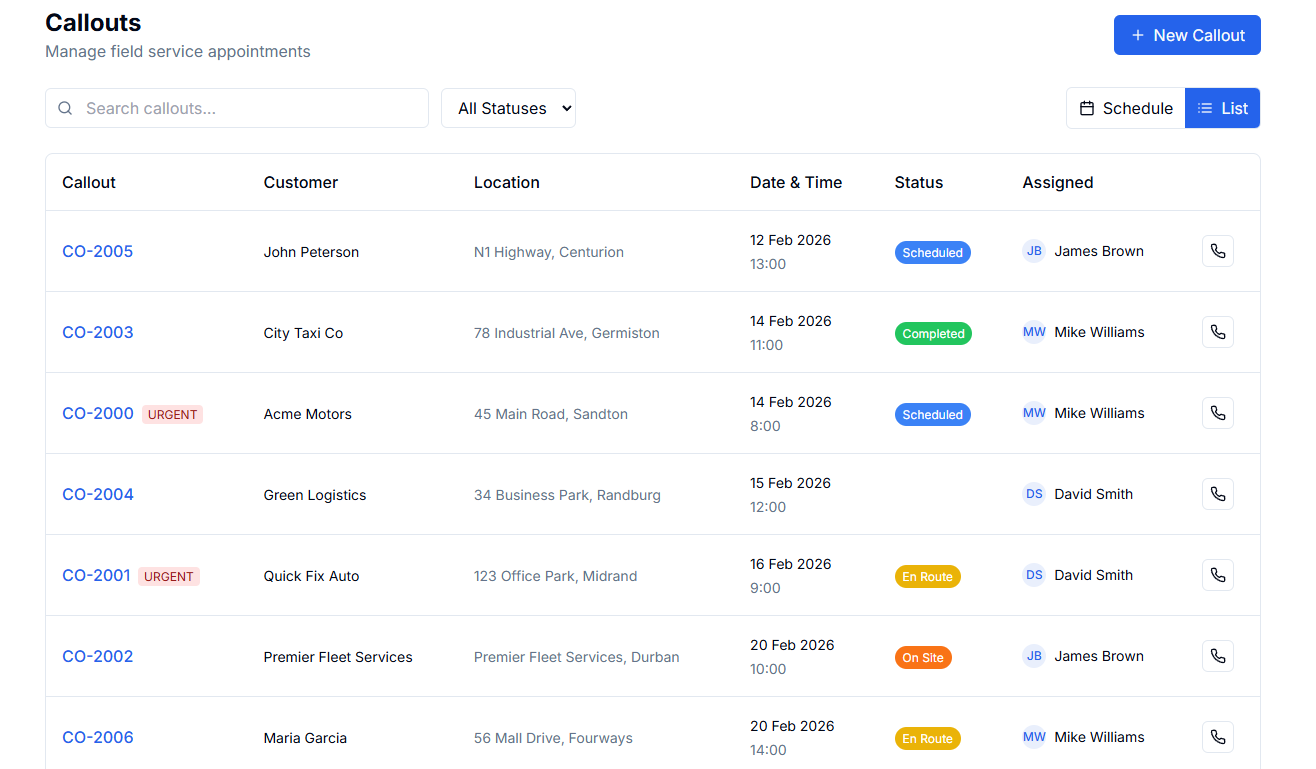Click the Date & Time column header
The height and width of the screenshot is (769, 1316).
pos(796,182)
